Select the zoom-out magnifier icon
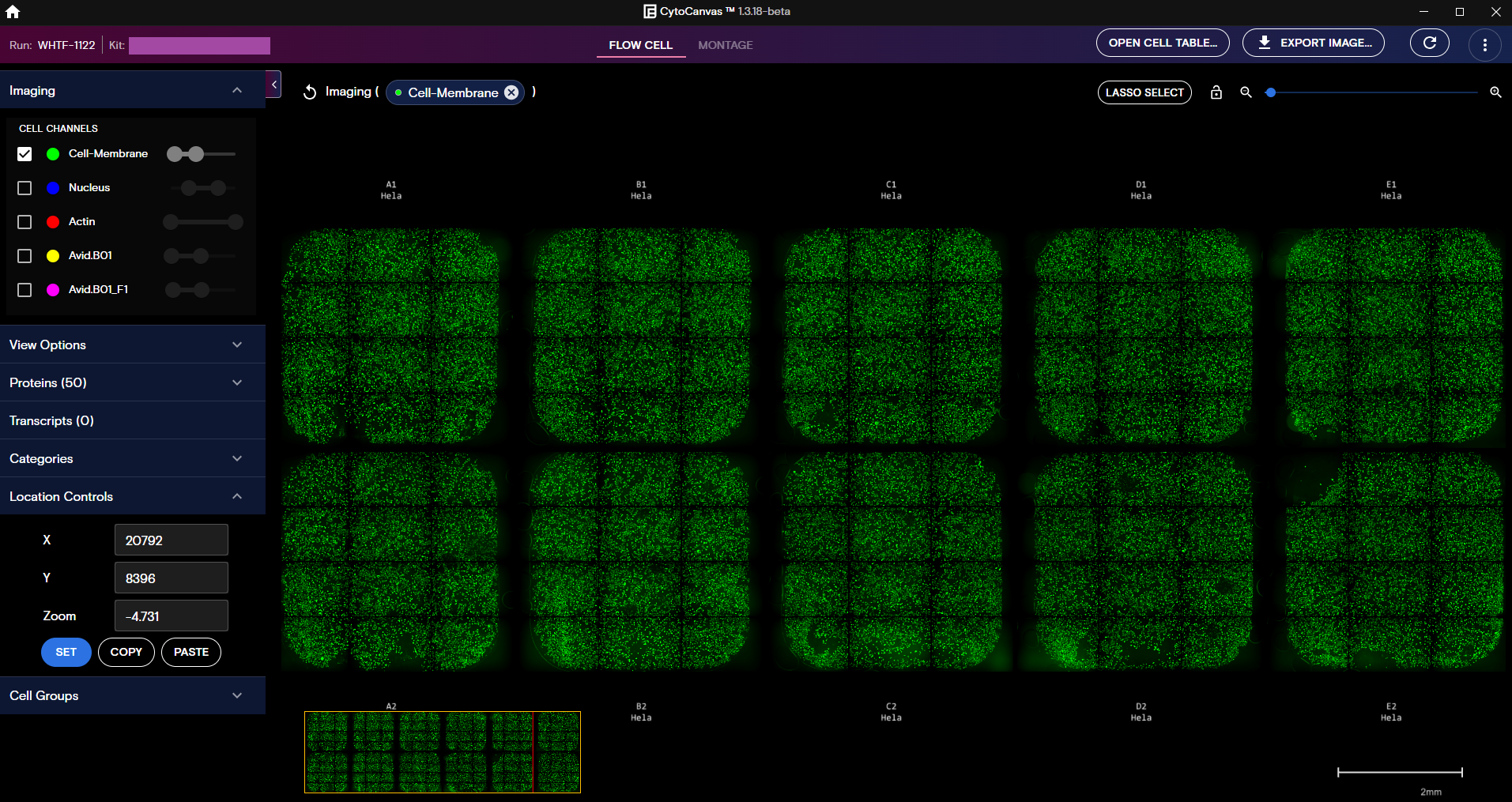The height and width of the screenshot is (802, 1512). click(1245, 92)
